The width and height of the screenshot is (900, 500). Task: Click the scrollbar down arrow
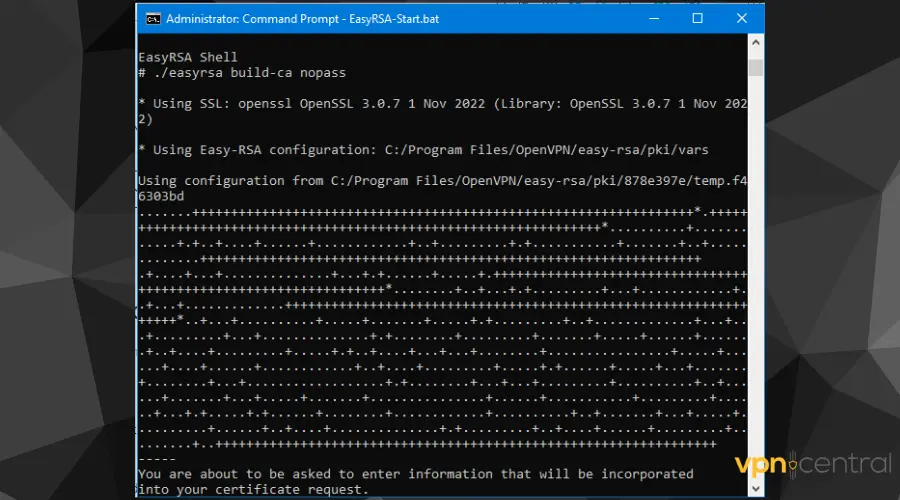click(x=756, y=489)
